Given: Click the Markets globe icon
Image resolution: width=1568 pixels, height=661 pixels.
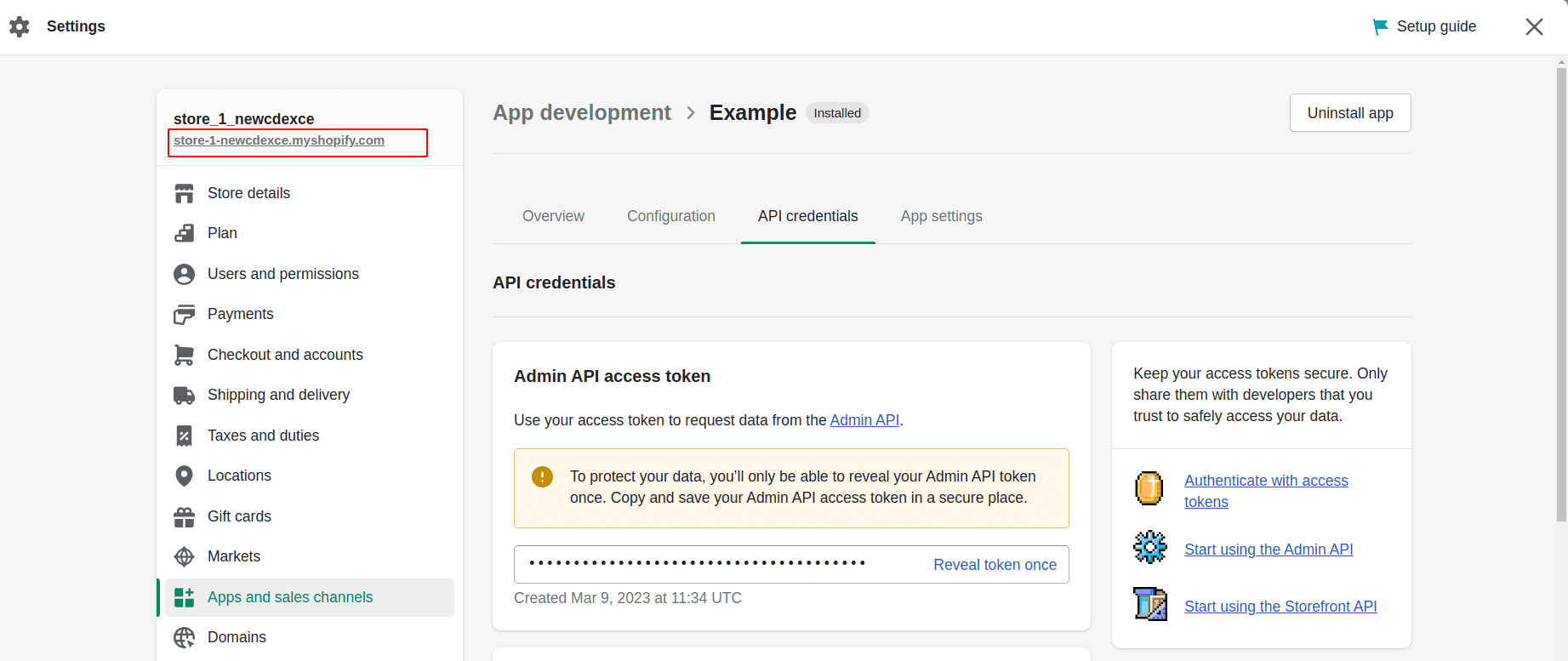Looking at the screenshot, I should (184, 556).
